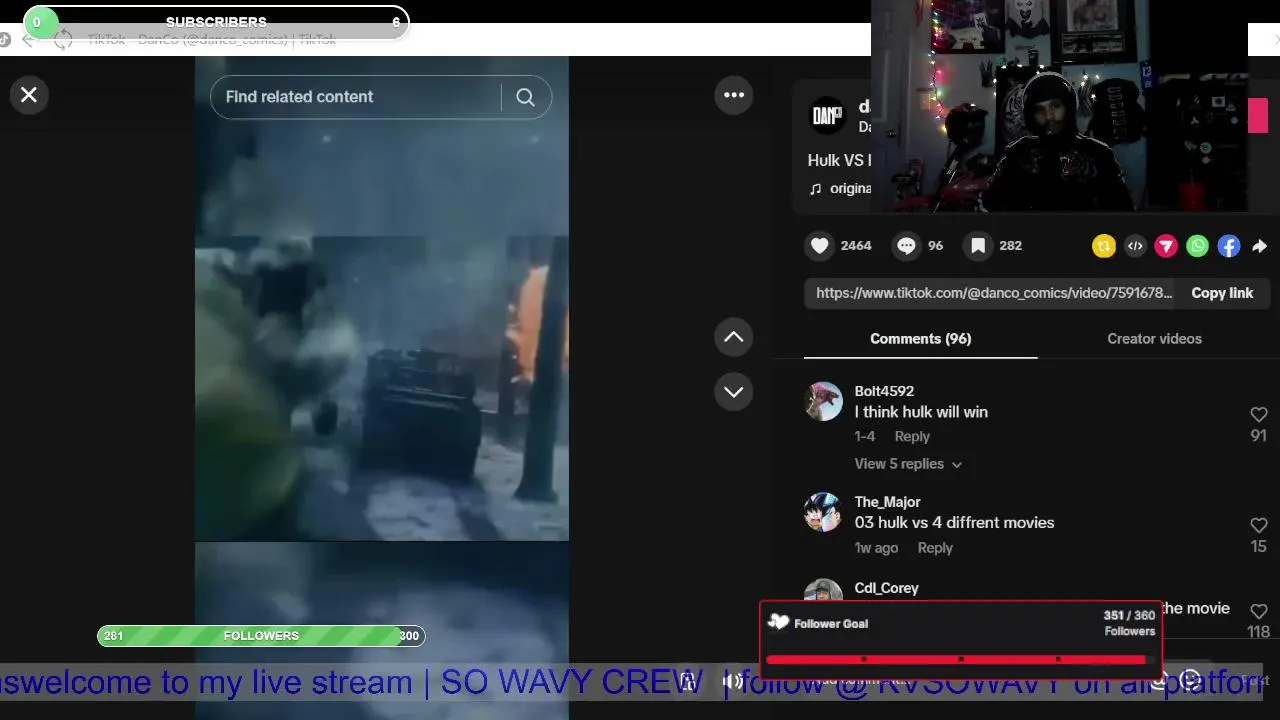This screenshot has height=720, width=1280.
Task: Click the search magnifier icon
Action: [x=525, y=97]
